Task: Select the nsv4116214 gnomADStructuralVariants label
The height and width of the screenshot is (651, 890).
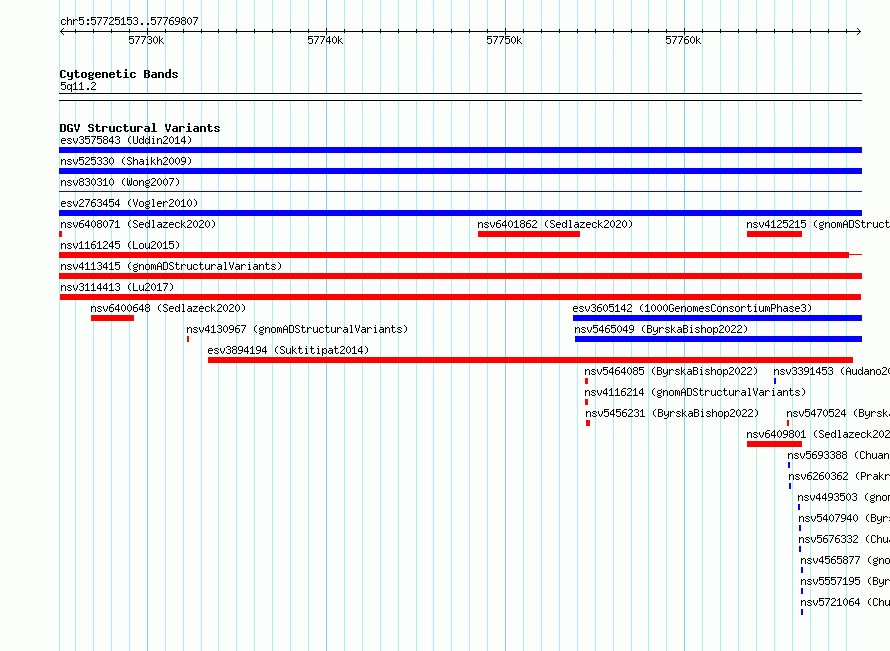Action: 695,392
